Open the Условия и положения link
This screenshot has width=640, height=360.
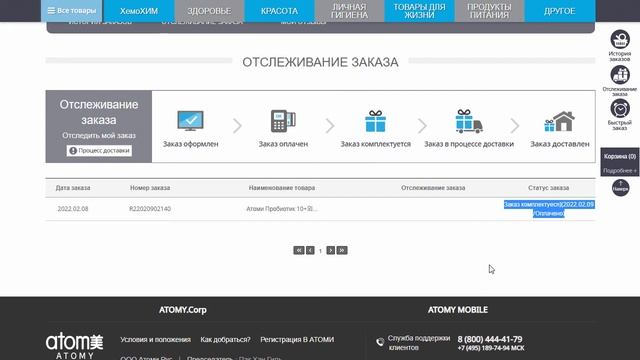[156, 340]
